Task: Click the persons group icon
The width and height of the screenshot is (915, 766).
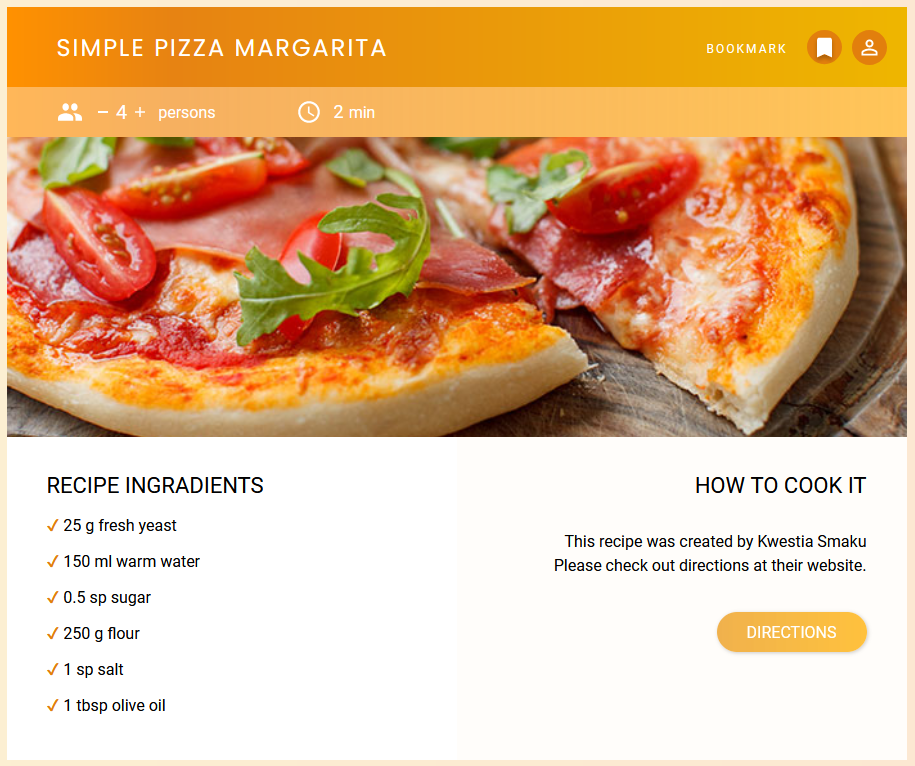Action: click(69, 112)
